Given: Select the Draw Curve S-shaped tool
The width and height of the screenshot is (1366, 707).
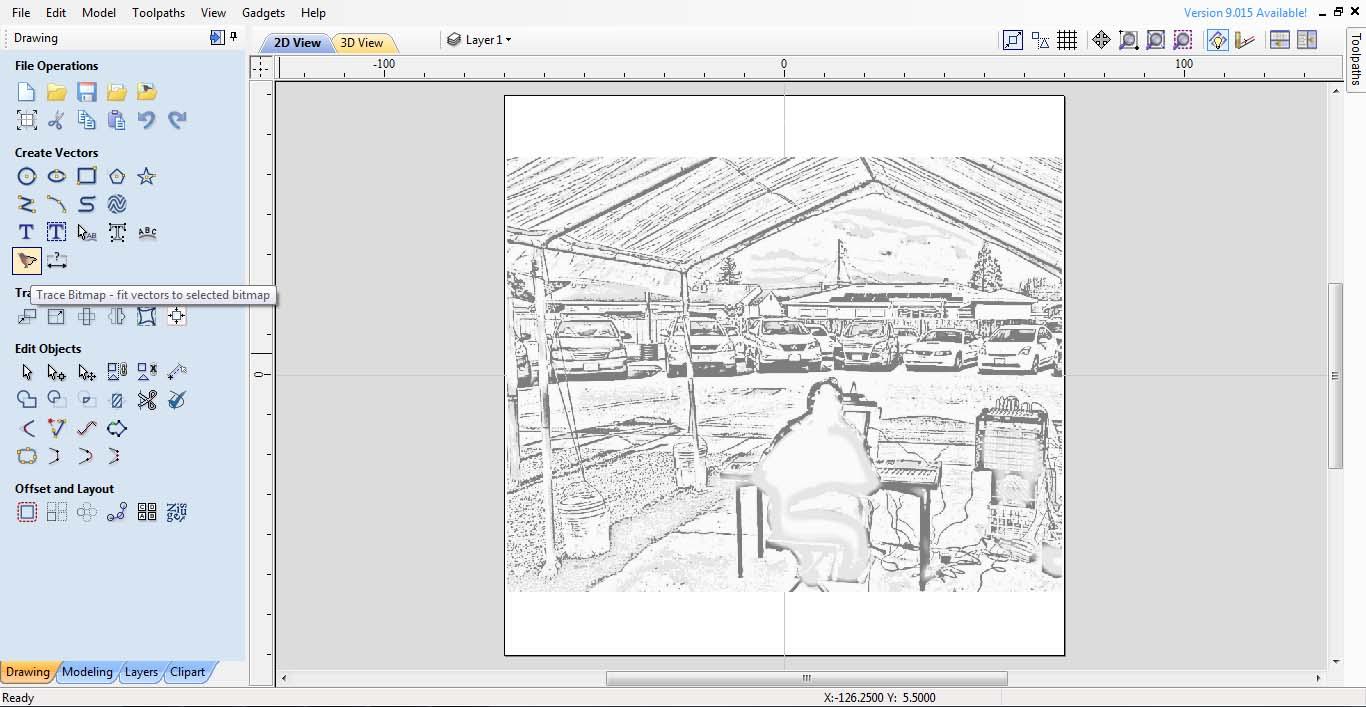Looking at the screenshot, I should click(x=87, y=204).
